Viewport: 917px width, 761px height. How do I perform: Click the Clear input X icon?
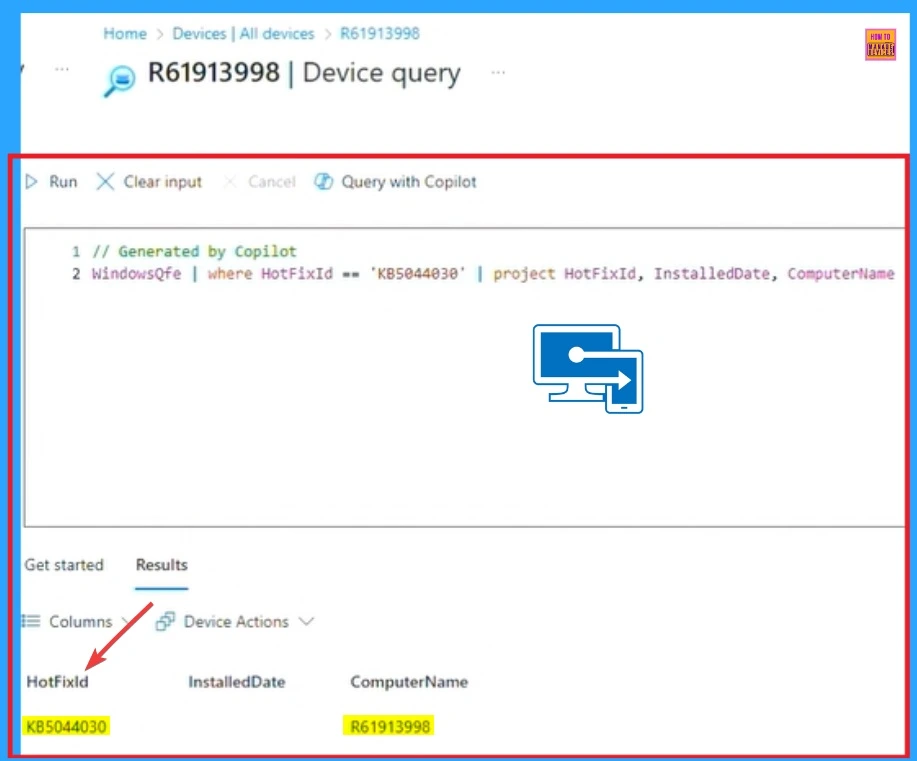pyautogui.click(x=105, y=181)
